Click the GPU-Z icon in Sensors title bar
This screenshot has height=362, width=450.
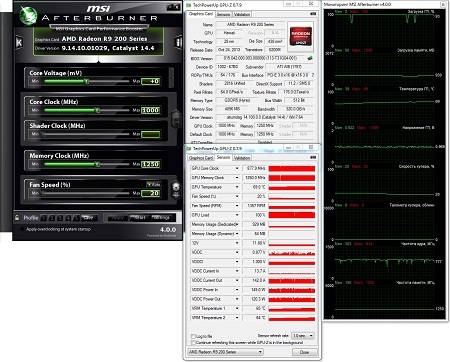tap(189, 148)
